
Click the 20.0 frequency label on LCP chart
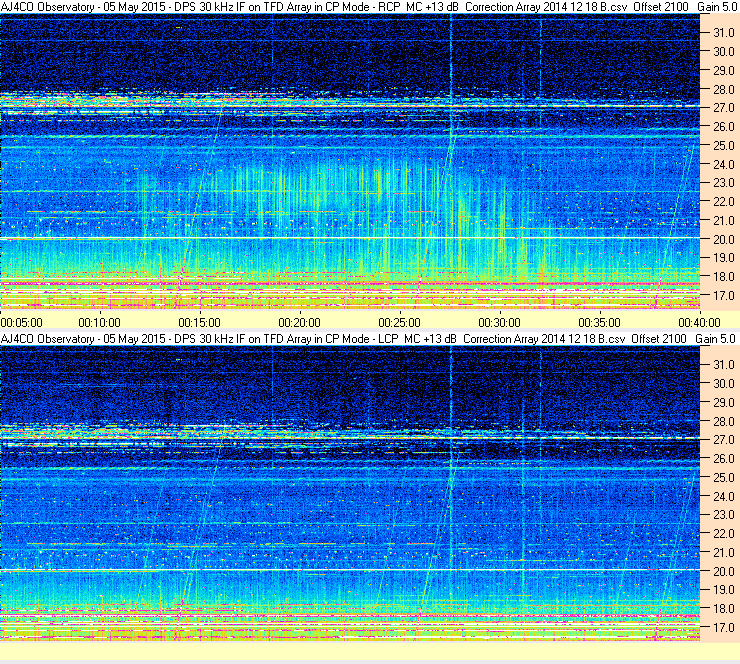(724, 572)
